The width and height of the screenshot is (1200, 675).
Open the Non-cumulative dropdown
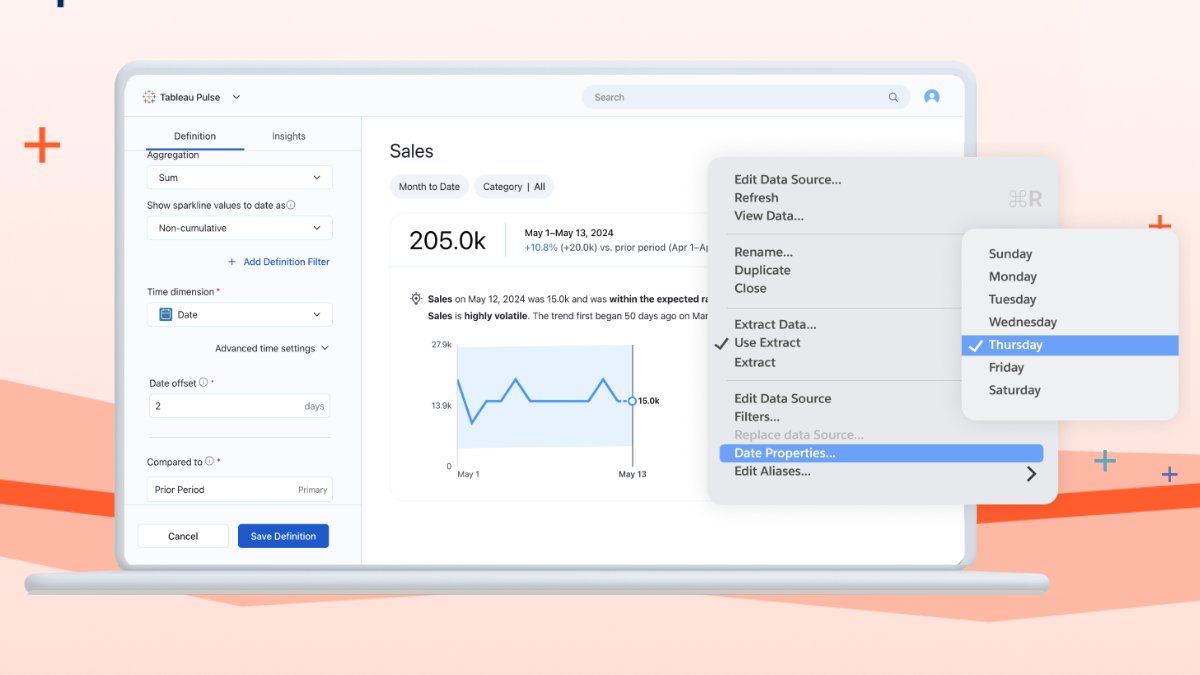pos(240,228)
